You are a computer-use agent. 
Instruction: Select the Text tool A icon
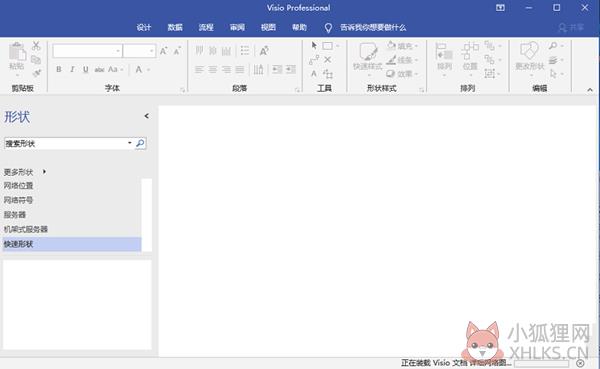(314, 73)
